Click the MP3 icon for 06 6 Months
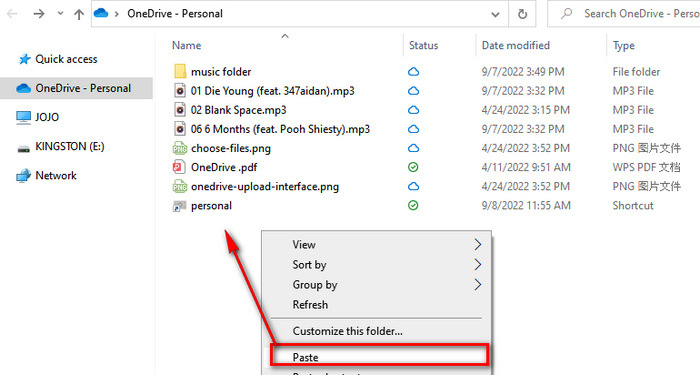The height and width of the screenshot is (375, 700). pyautogui.click(x=180, y=129)
